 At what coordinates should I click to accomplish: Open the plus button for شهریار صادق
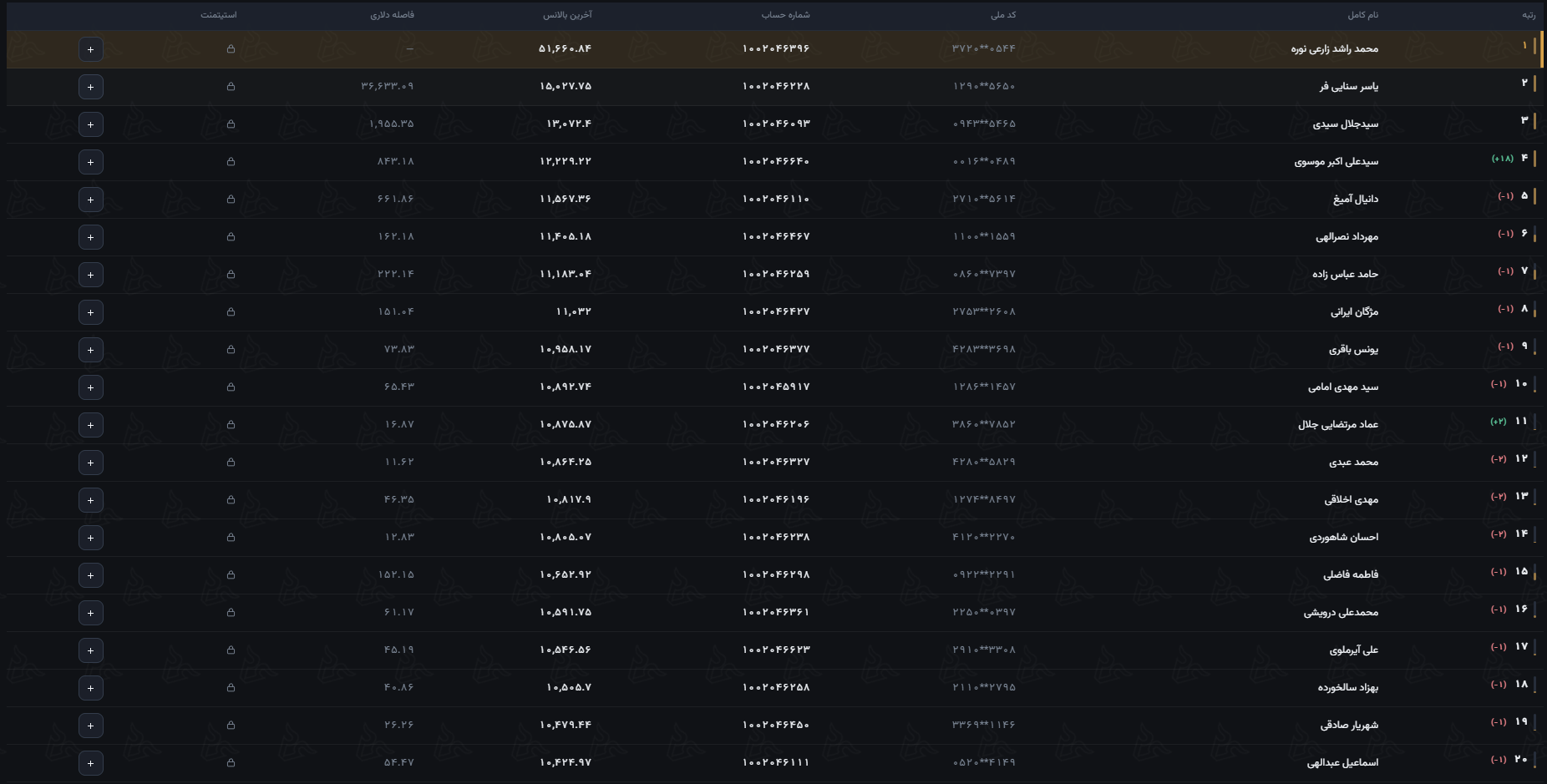point(91,726)
